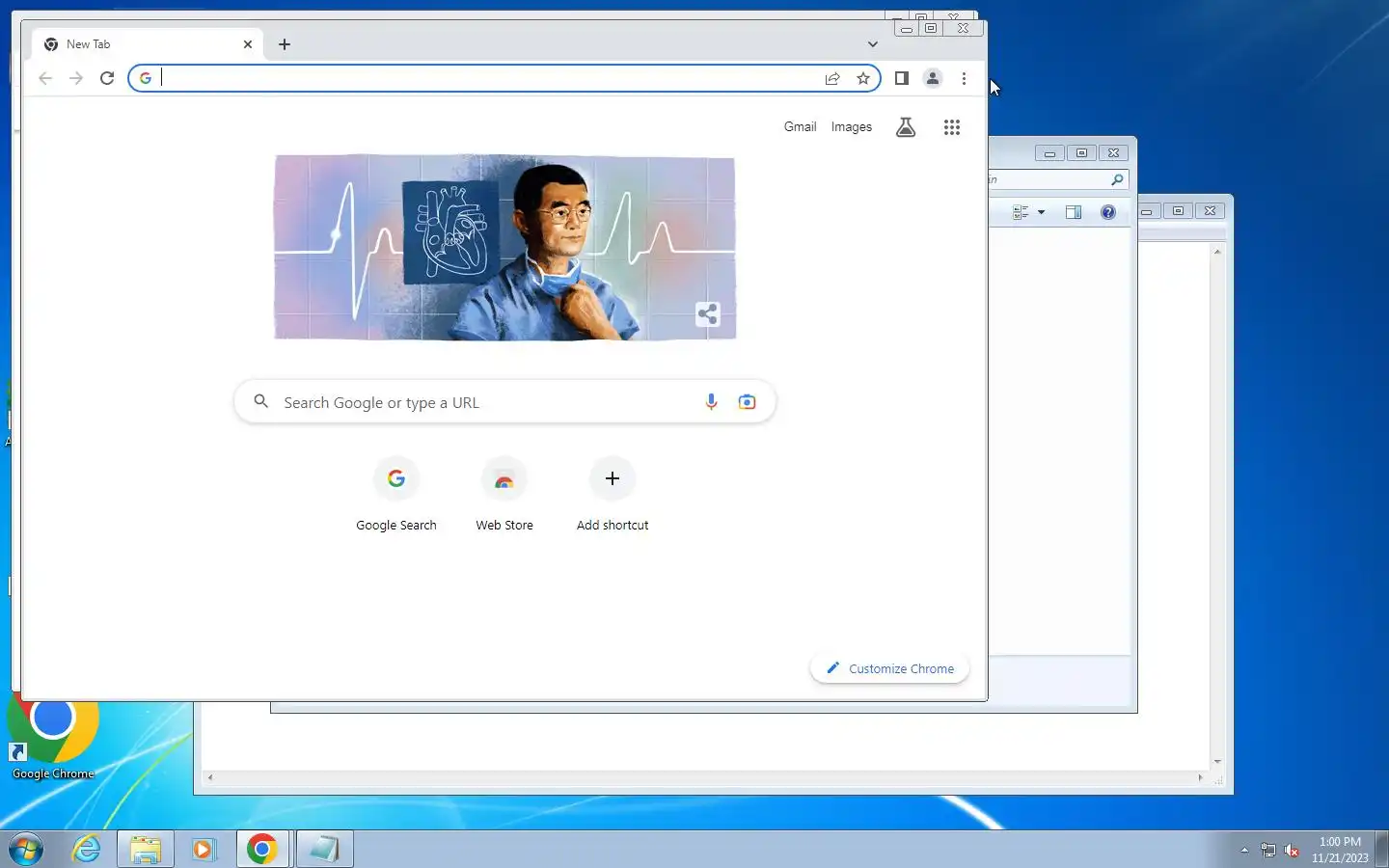Open a new tab with the plus button

tap(285, 44)
